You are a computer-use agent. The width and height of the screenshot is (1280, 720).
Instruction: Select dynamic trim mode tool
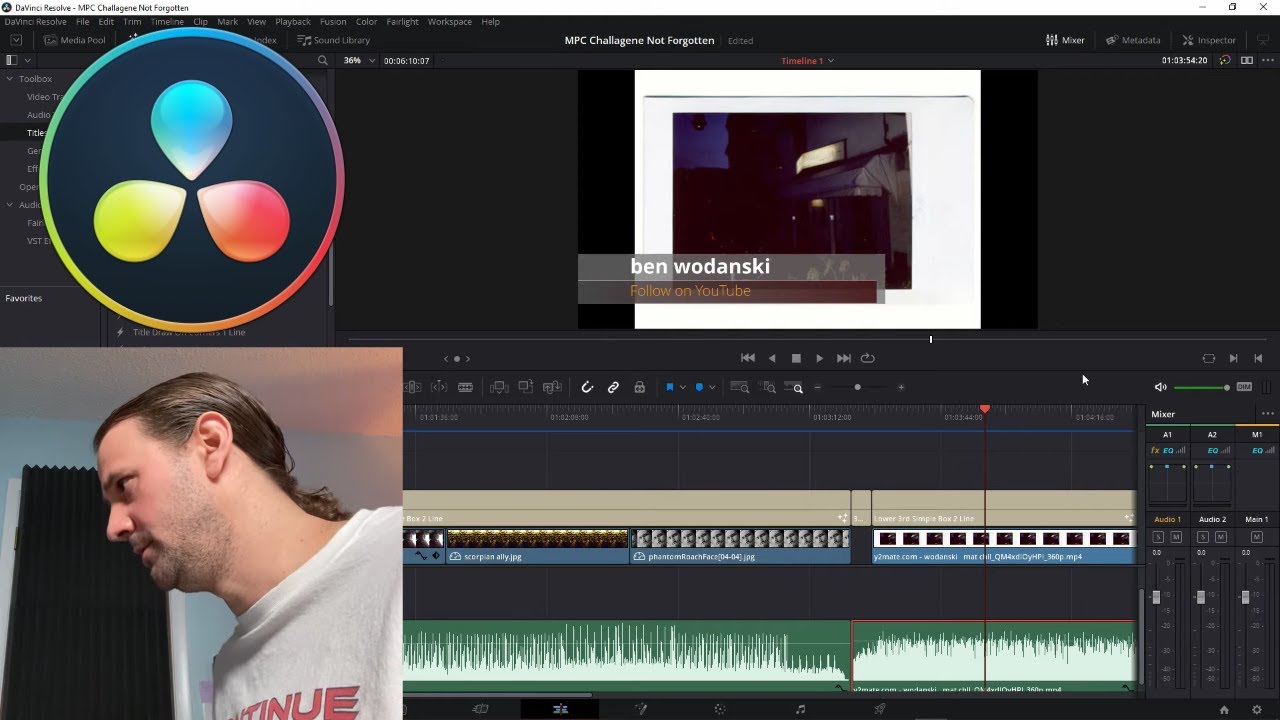tap(439, 387)
